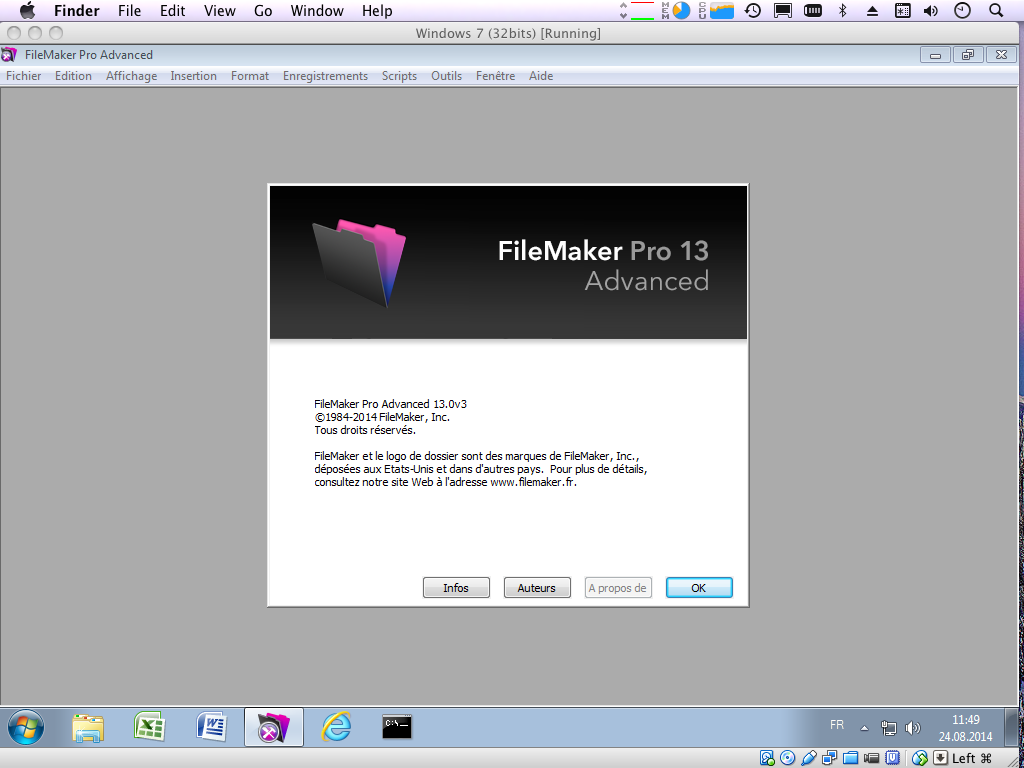The height and width of the screenshot is (768, 1024).
Task: Click VirtualBox CPU virtualization chip icon
Action: (x=892, y=758)
